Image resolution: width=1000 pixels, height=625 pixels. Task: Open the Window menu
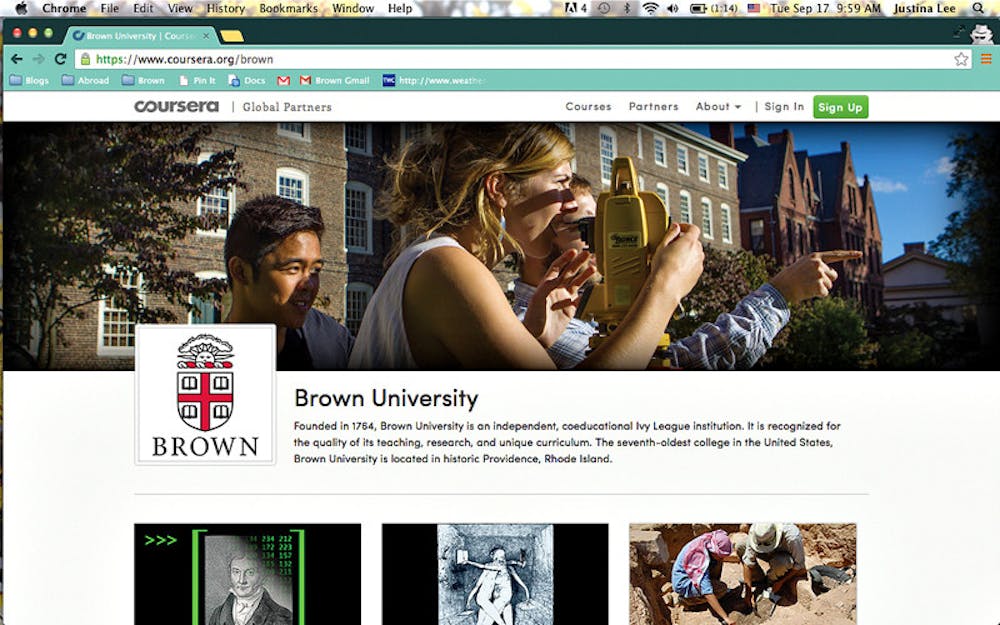(x=353, y=8)
